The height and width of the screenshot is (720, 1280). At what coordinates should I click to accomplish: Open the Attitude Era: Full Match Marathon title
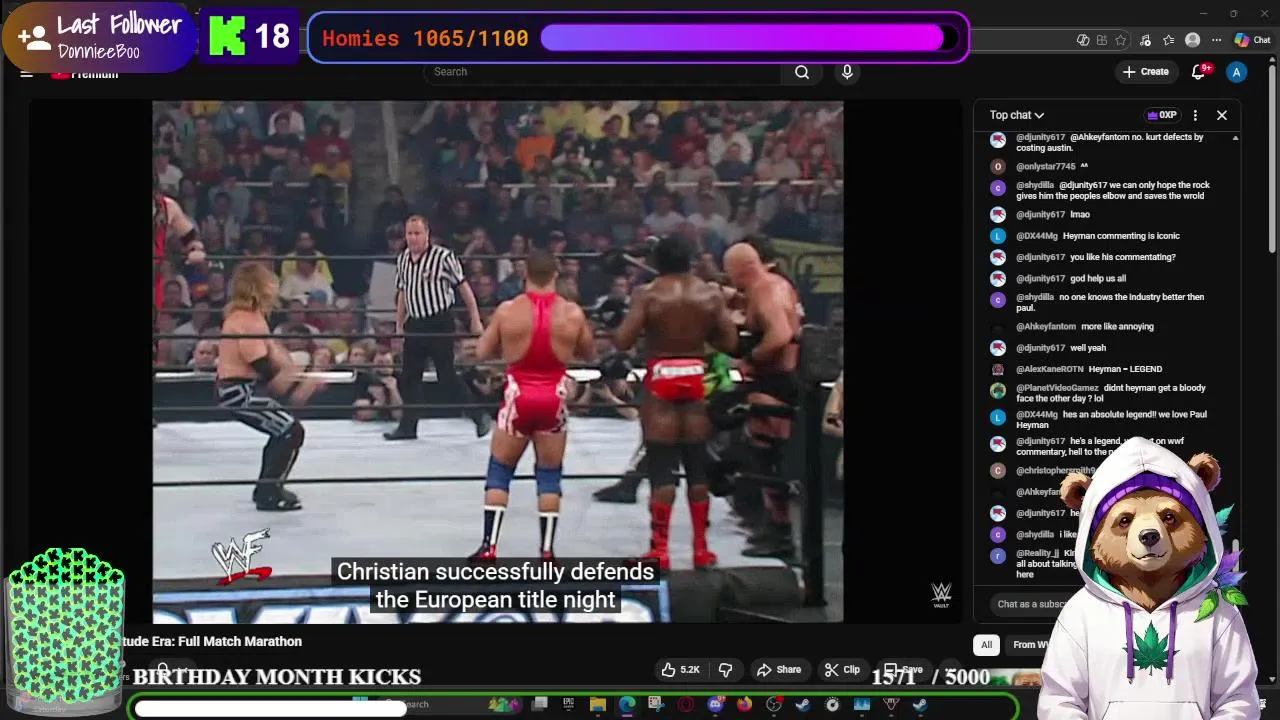(212, 642)
